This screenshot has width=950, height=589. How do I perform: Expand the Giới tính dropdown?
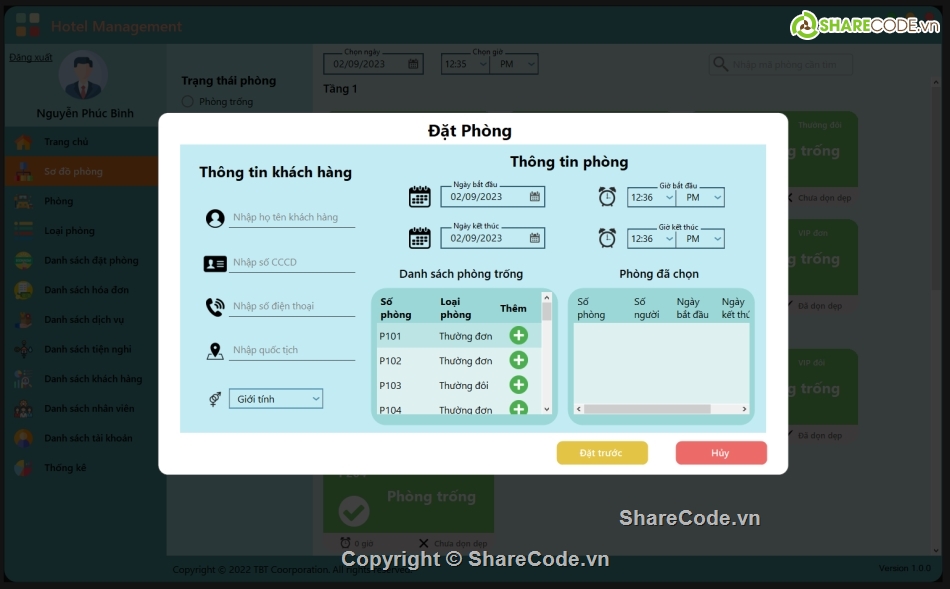point(276,399)
